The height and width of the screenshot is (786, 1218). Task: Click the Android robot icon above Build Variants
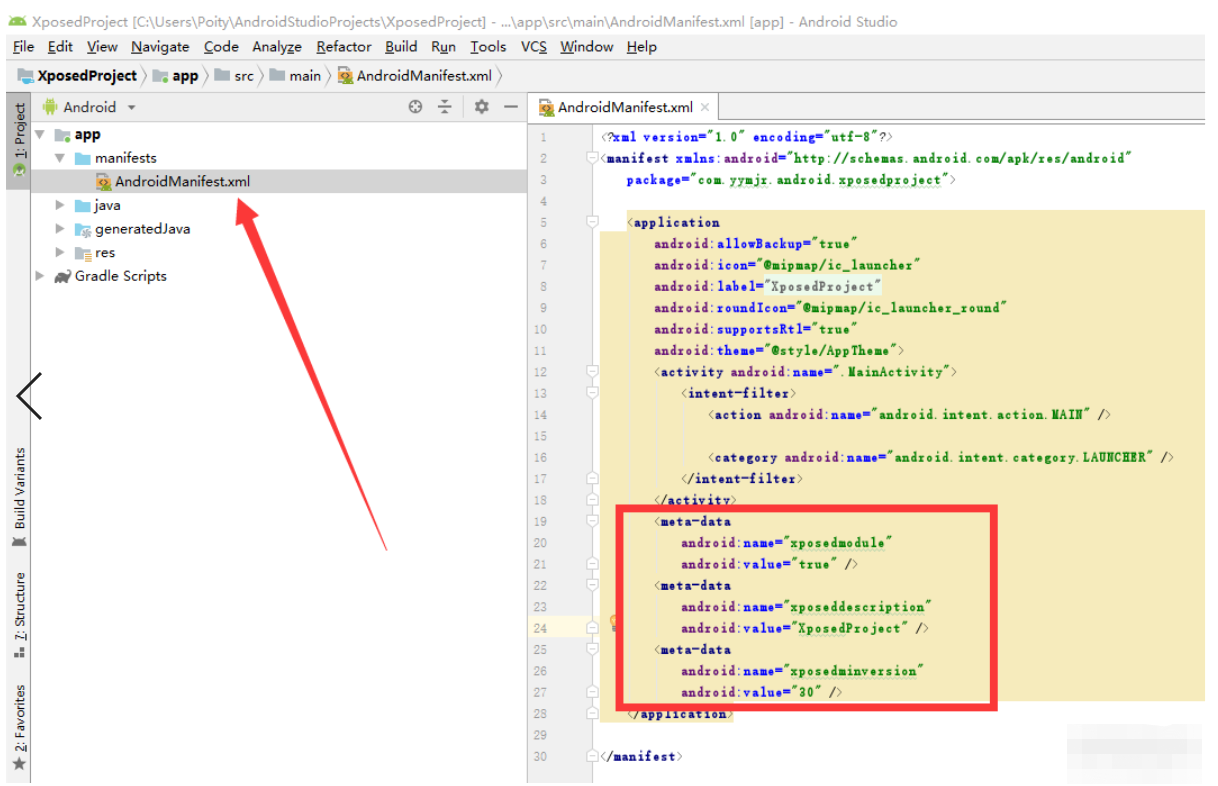tap(19, 541)
